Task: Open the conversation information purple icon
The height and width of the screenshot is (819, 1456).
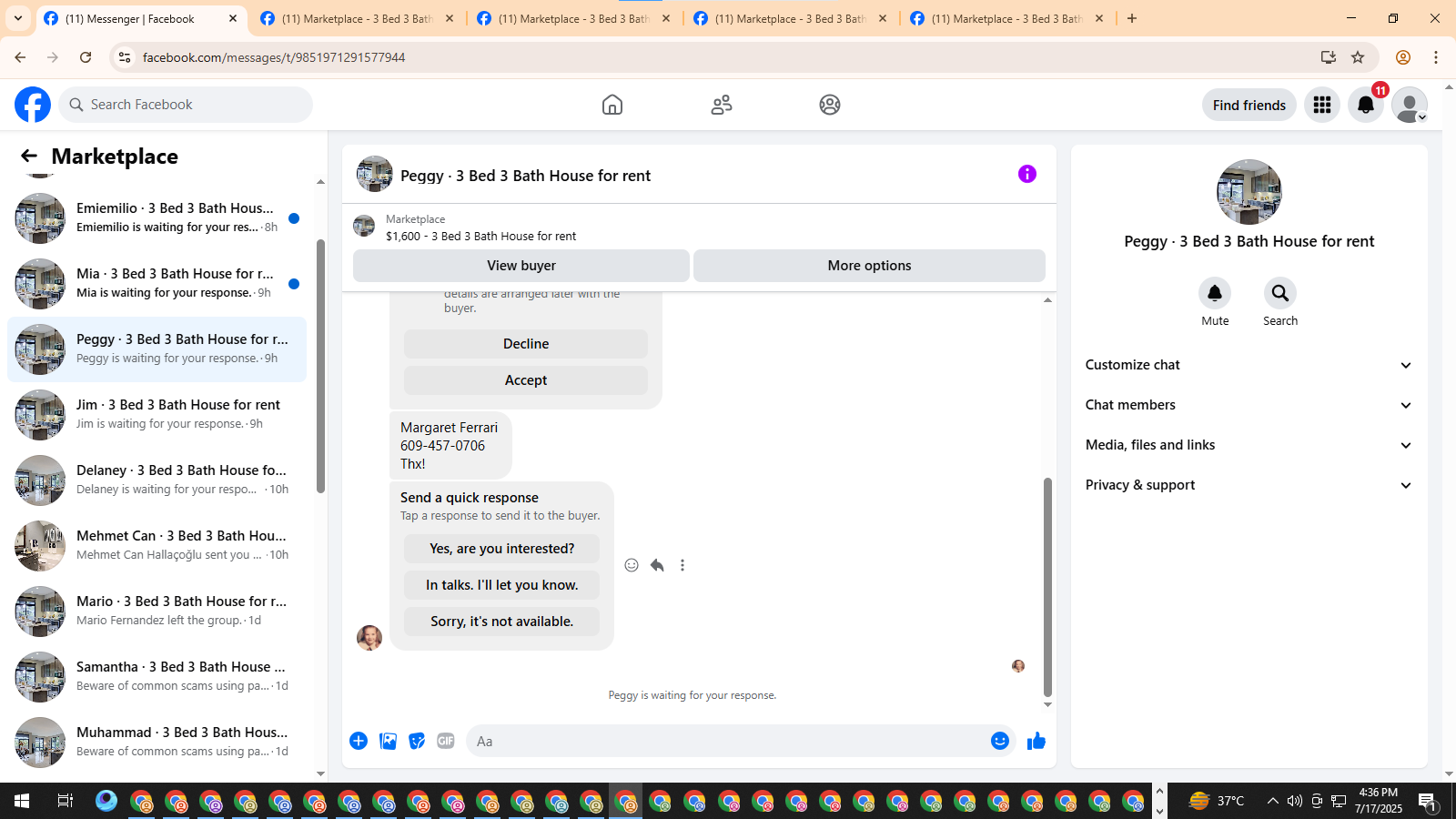Action: (1027, 174)
